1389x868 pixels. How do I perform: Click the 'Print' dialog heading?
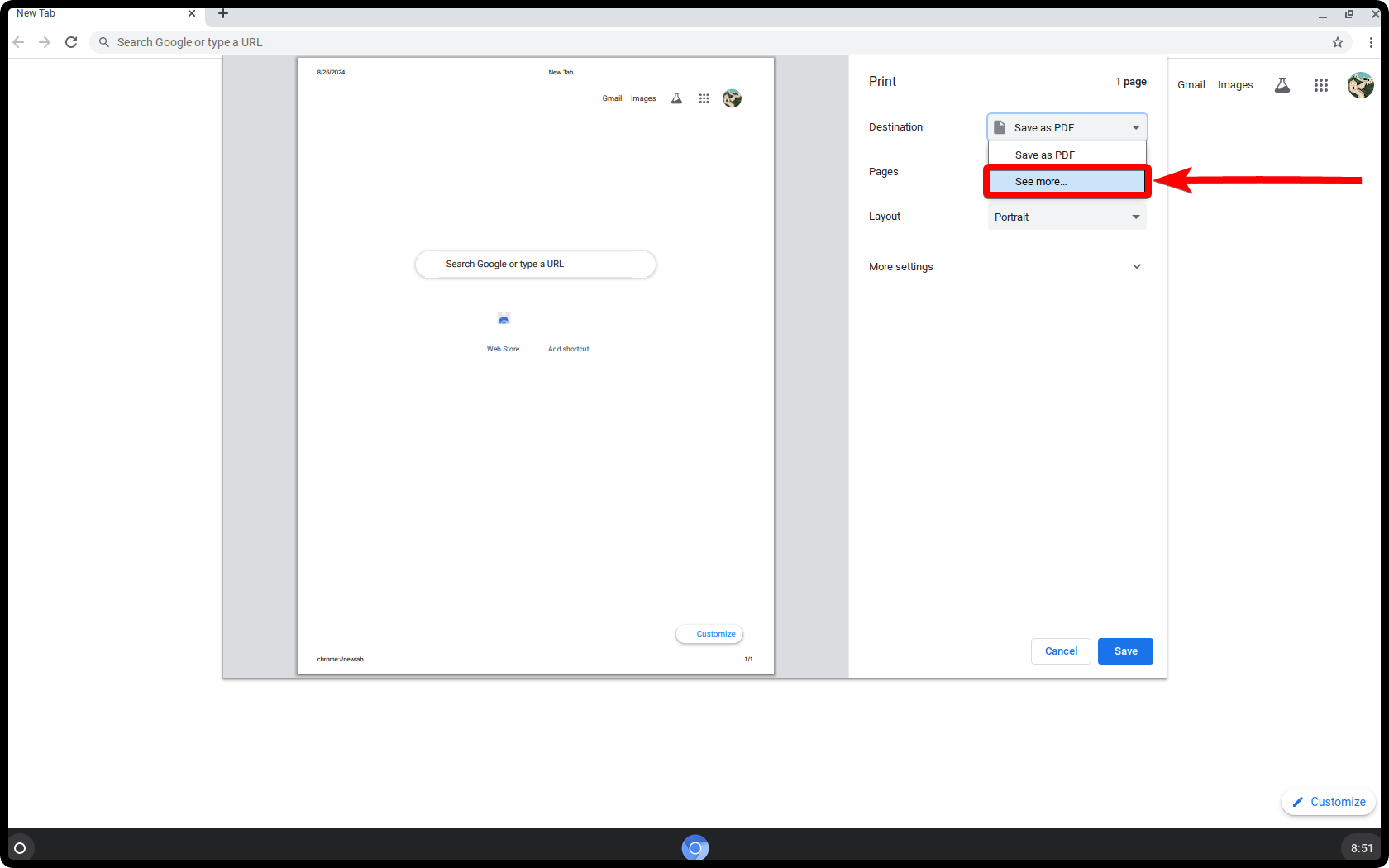click(882, 81)
